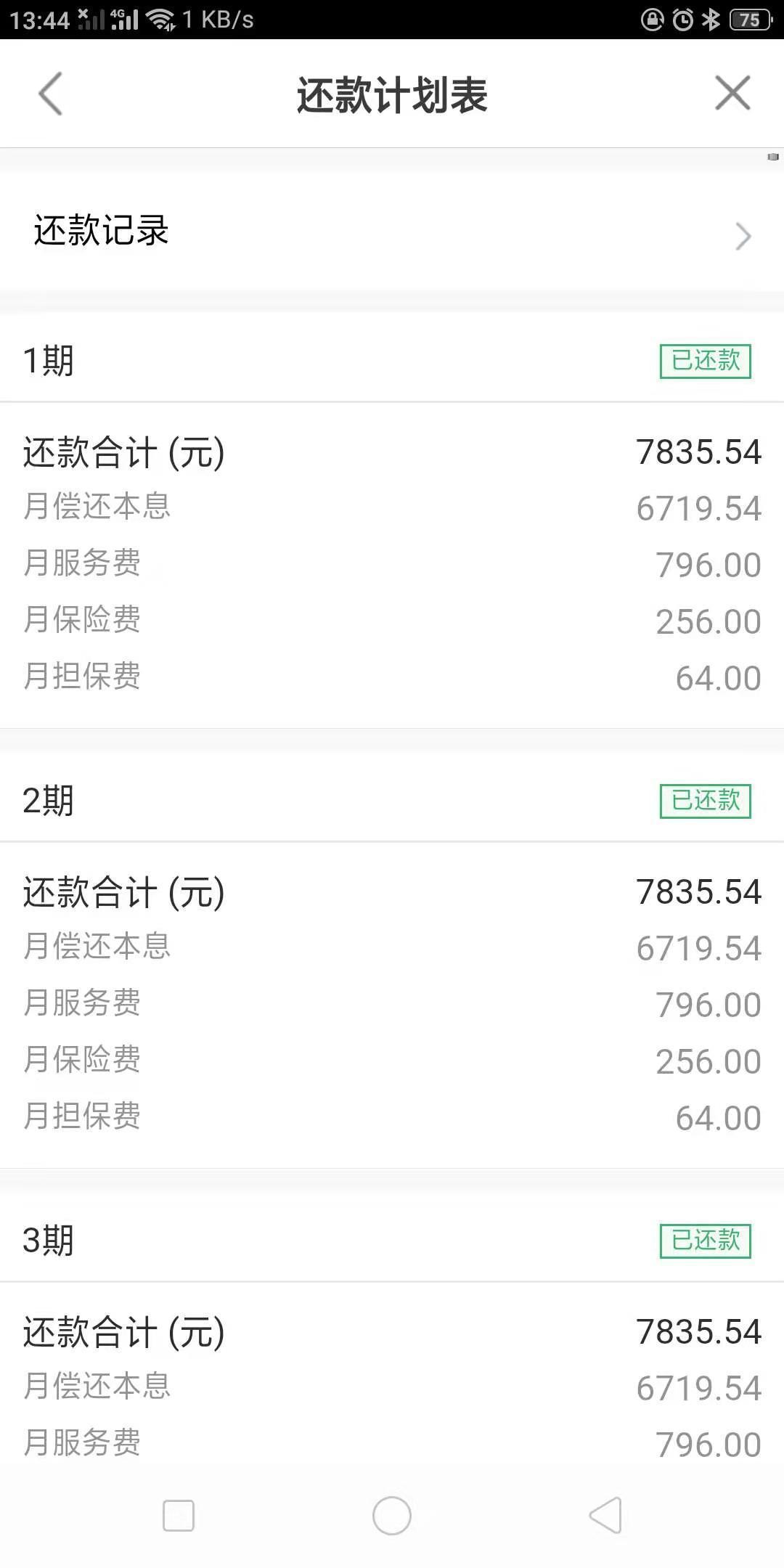Screen dimensions: 784x1568
Task: Tap the Wi-Fi signal icon
Action: coord(160,20)
